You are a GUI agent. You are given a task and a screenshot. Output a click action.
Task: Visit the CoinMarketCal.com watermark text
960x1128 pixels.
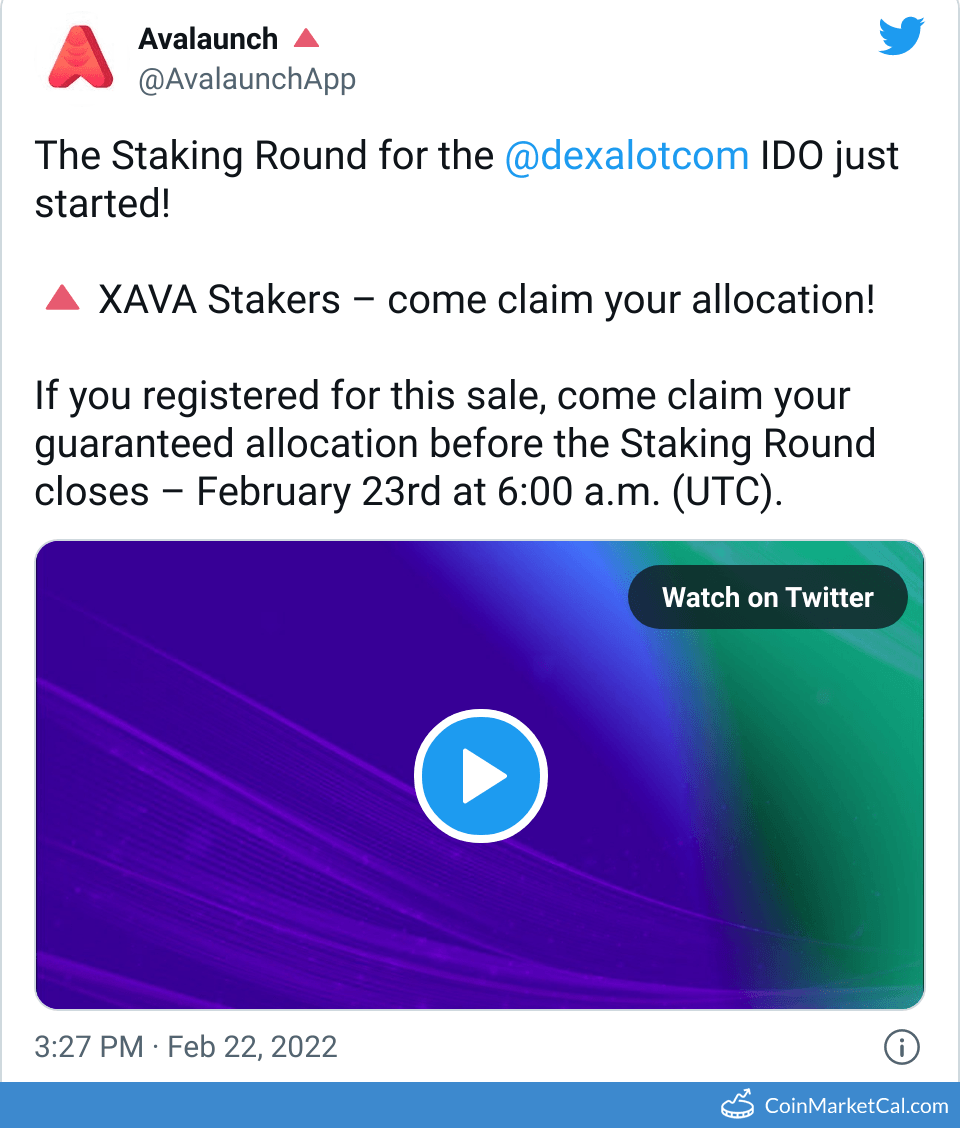[x=856, y=1105]
